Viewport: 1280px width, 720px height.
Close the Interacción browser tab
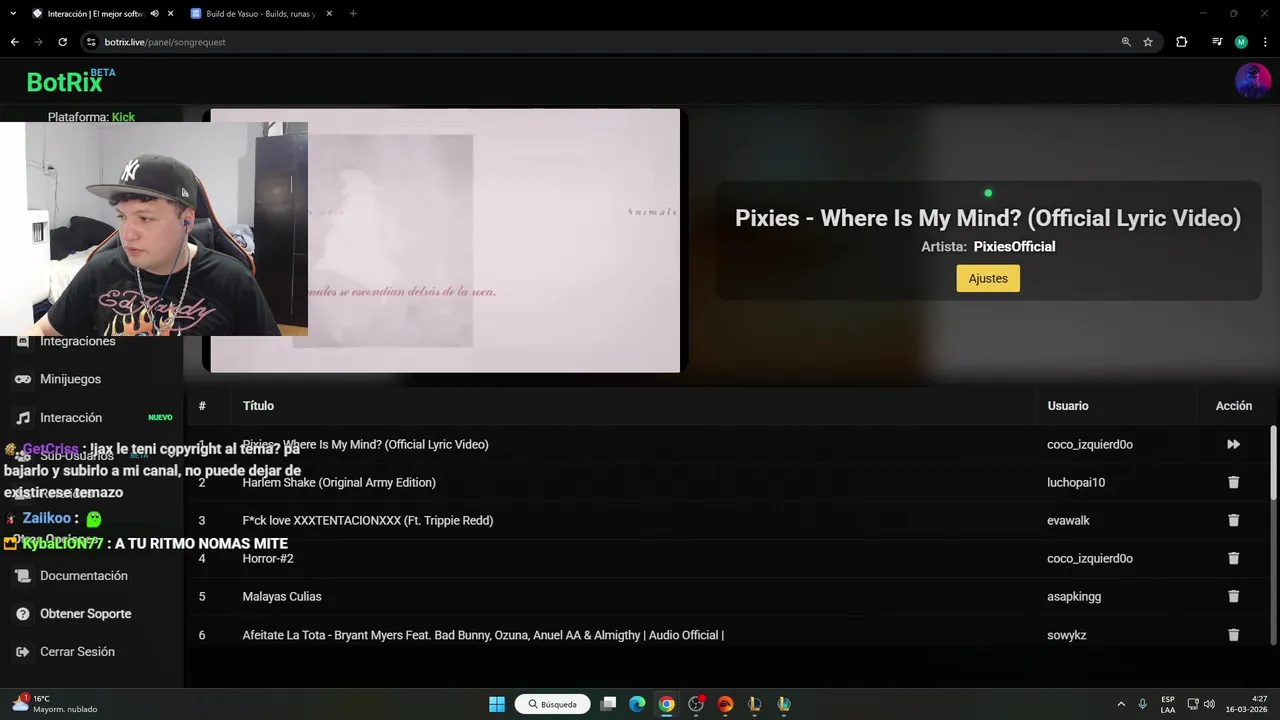point(170,14)
